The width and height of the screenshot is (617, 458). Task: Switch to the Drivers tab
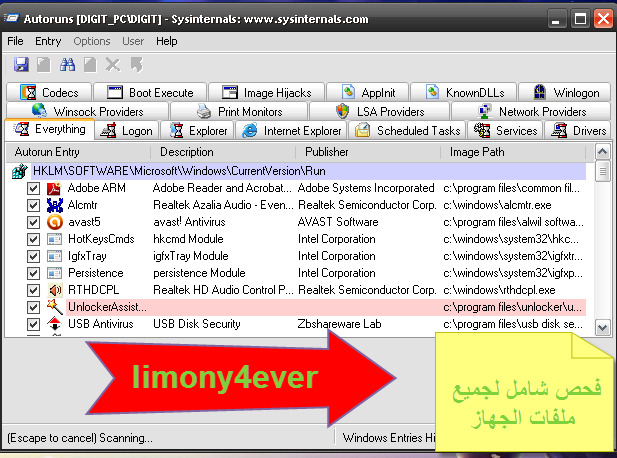578,131
